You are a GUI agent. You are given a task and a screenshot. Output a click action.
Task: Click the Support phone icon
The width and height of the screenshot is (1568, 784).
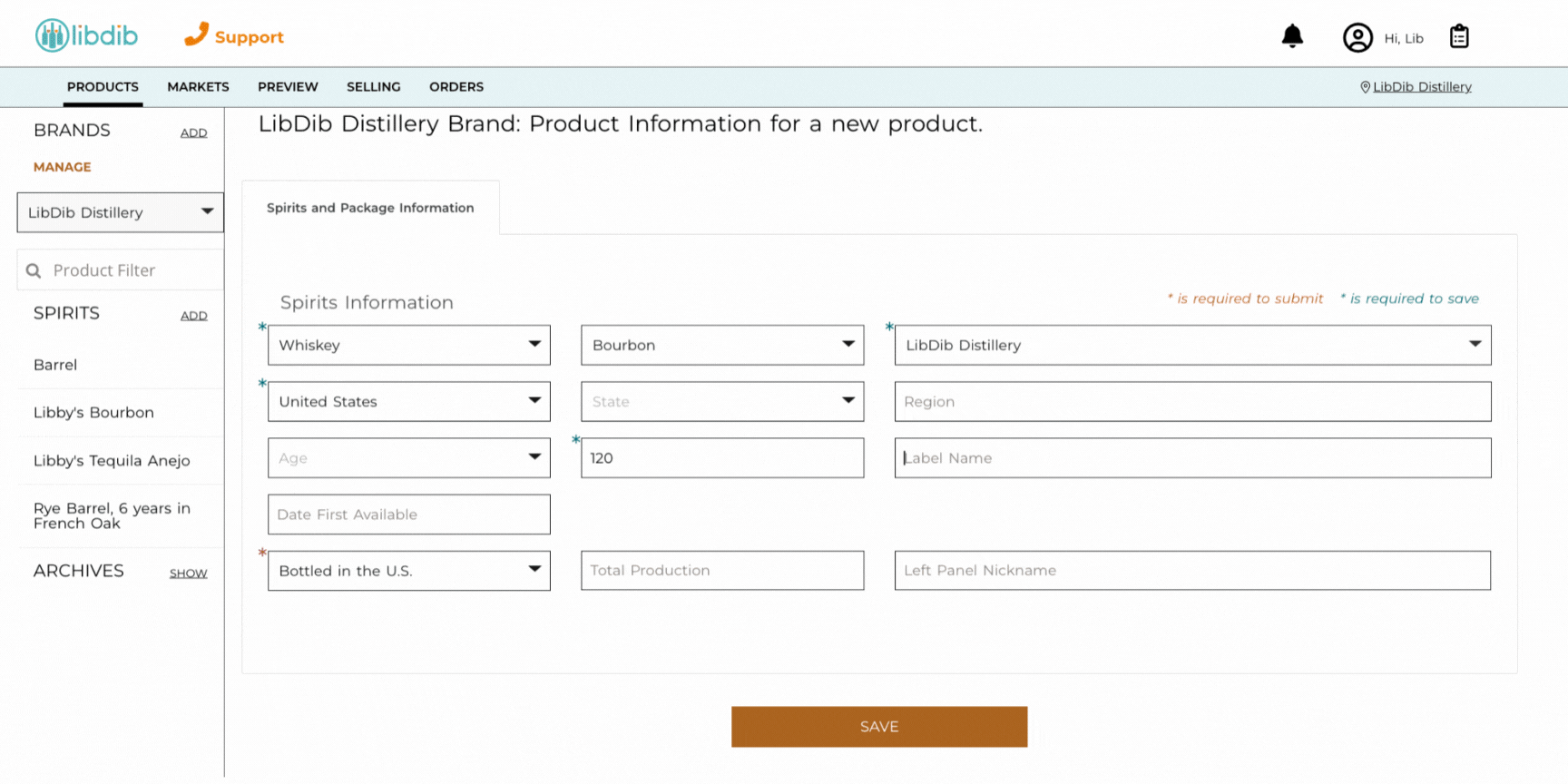(x=196, y=34)
